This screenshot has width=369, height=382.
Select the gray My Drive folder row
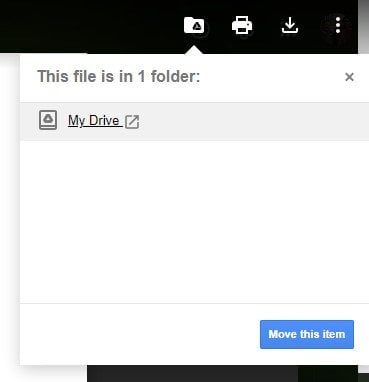click(194, 121)
